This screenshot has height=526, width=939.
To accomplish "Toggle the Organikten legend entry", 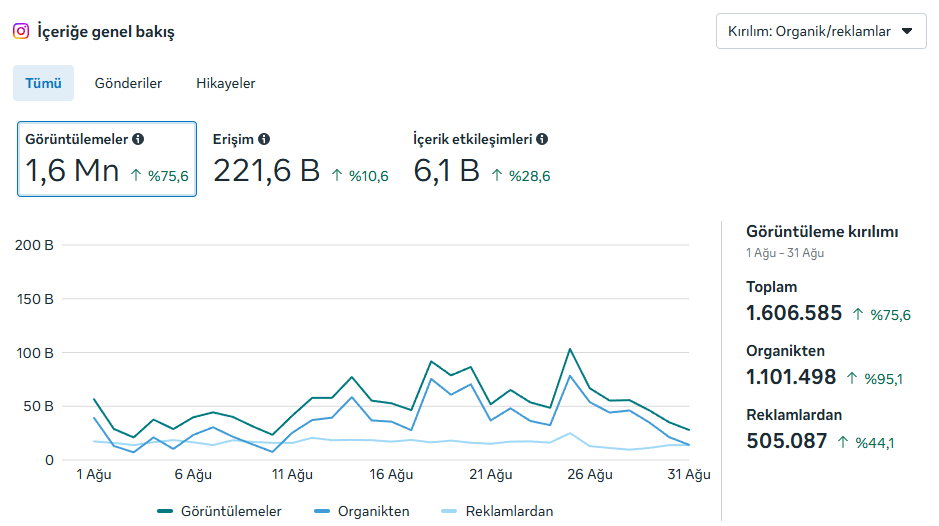I will [362, 511].
